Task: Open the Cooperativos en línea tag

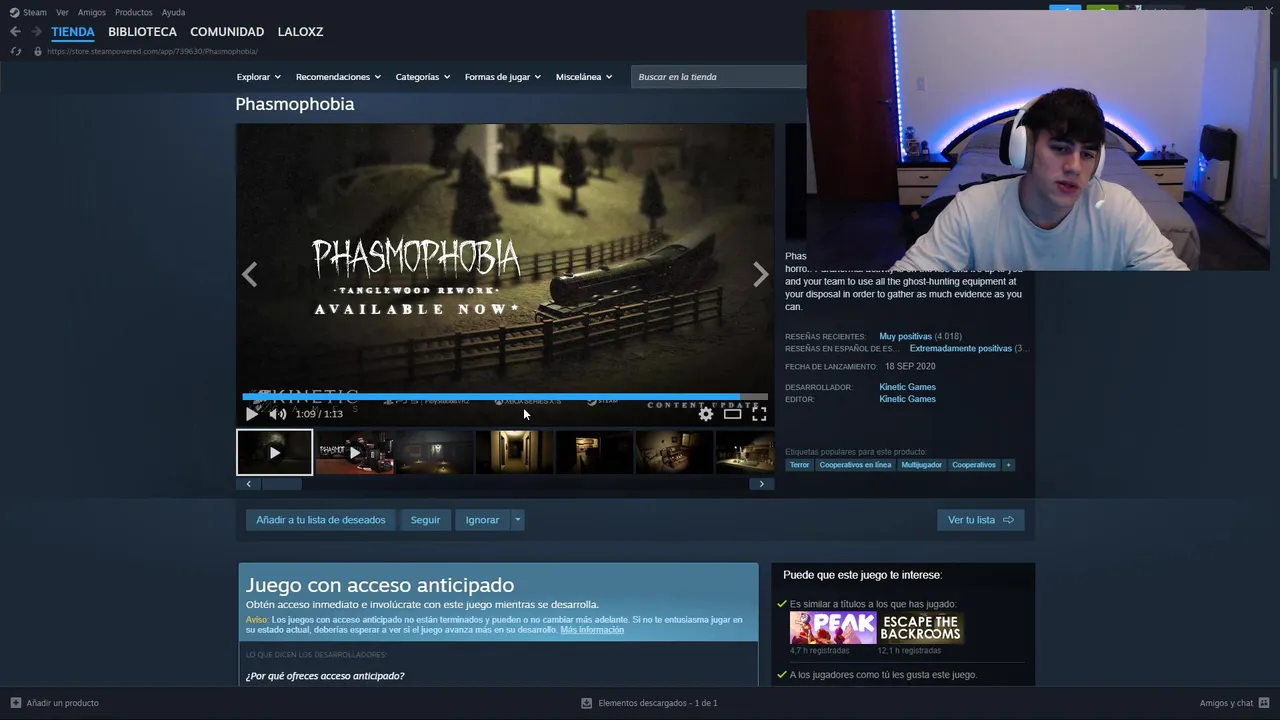Action: [855, 465]
